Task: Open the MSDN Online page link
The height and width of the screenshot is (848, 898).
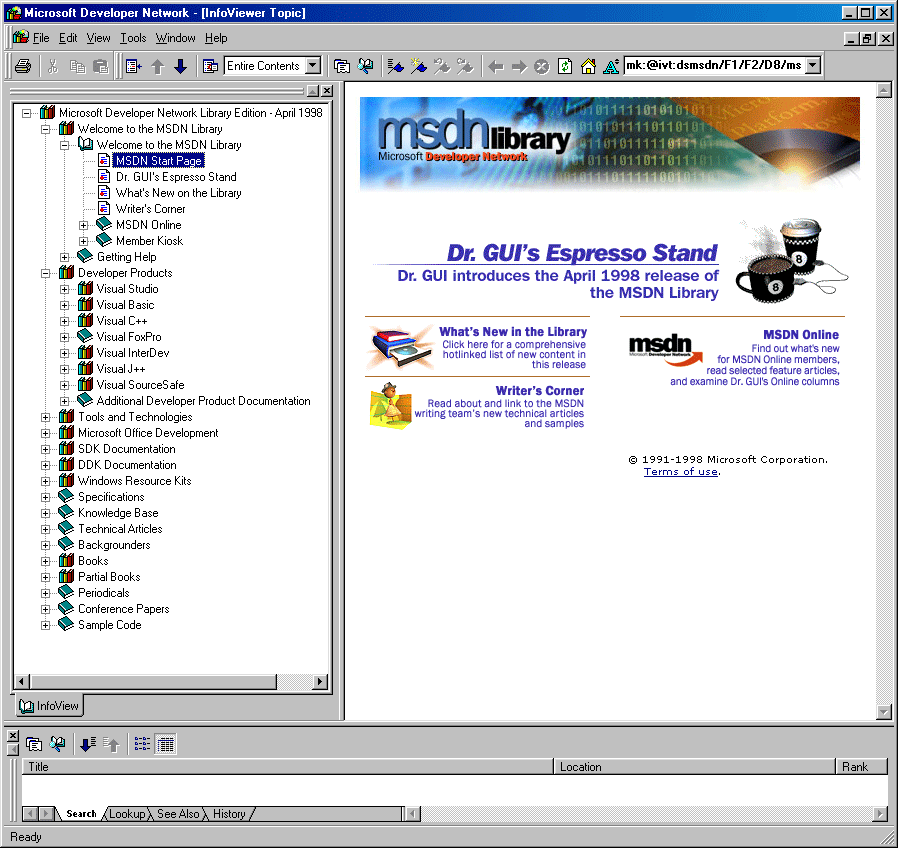Action: point(801,335)
